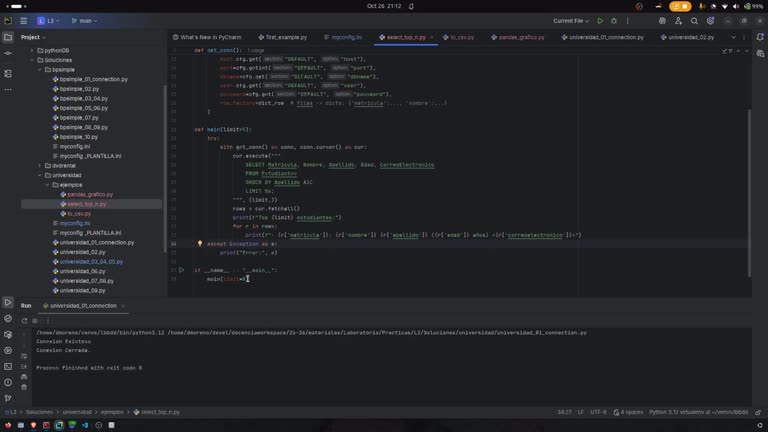Debug the current file with bug icon
The width and height of the screenshot is (768, 432).
click(614, 21)
